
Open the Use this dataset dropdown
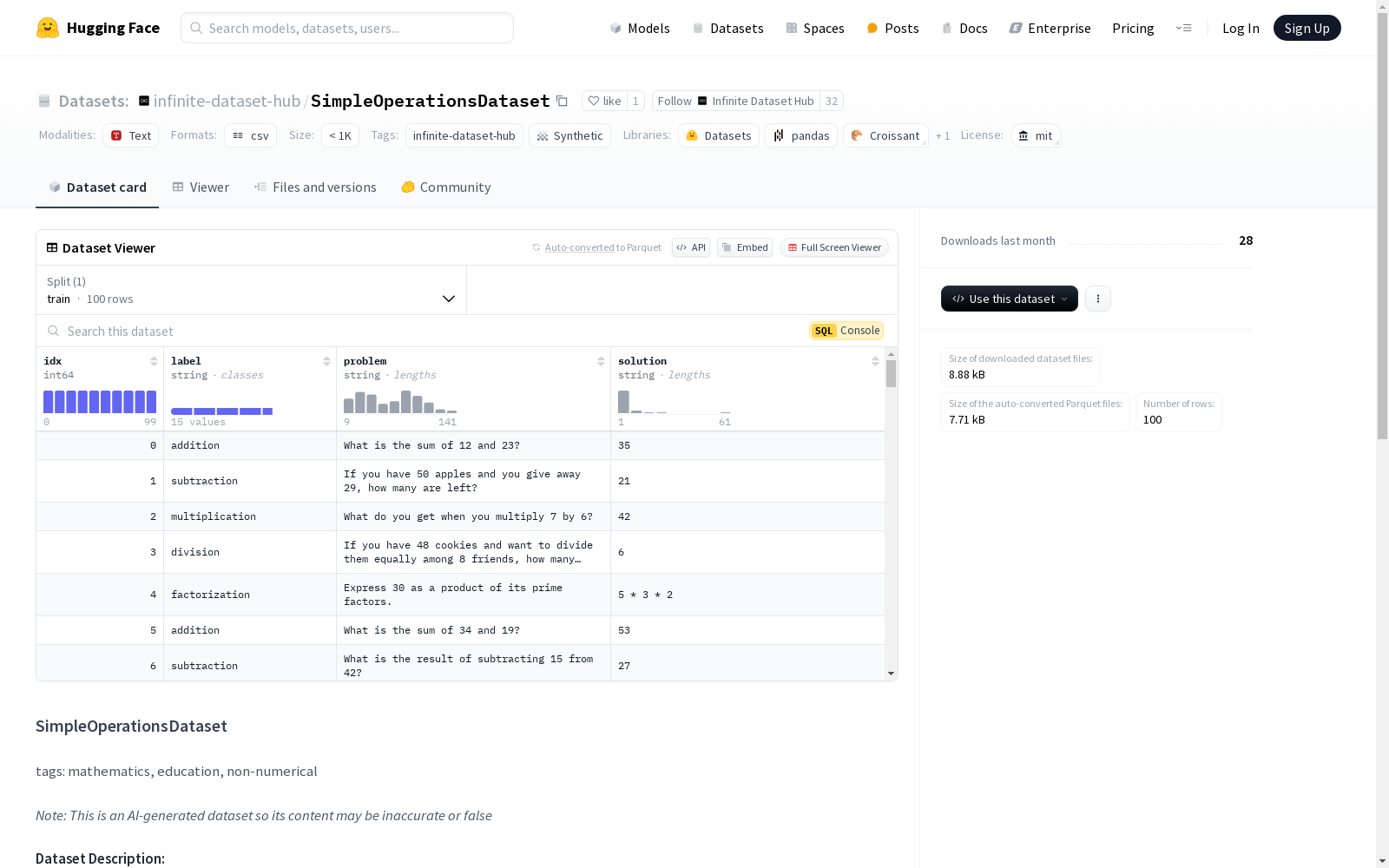click(1010, 299)
